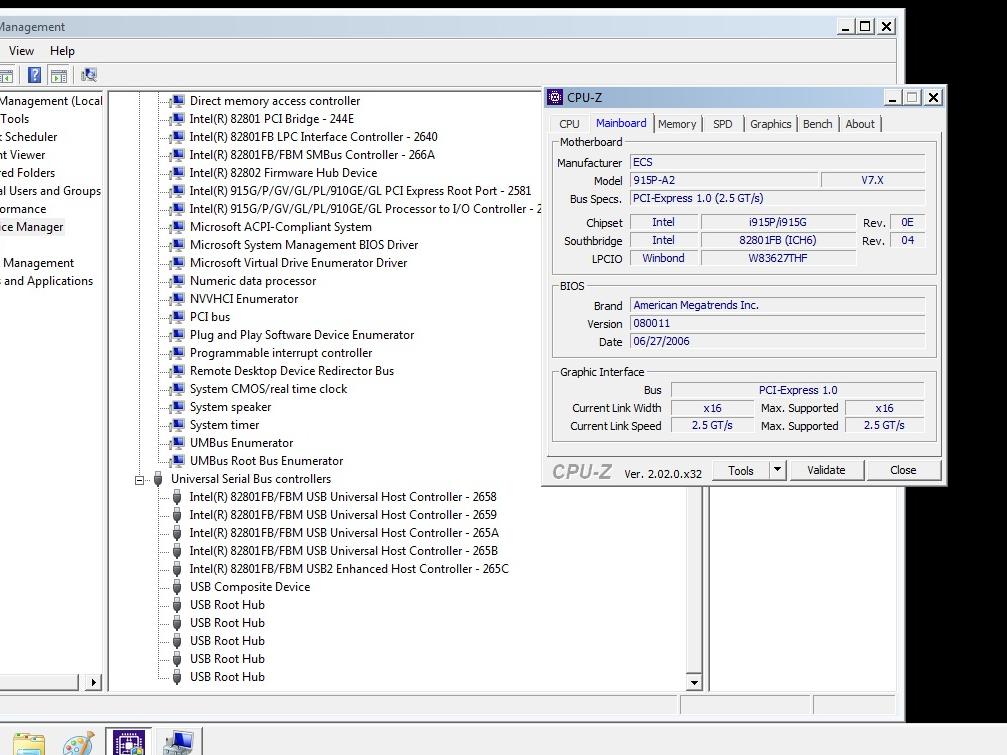
Task: Minimize the CPU-Z window
Action: pyautogui.click(x=892, y=98)
